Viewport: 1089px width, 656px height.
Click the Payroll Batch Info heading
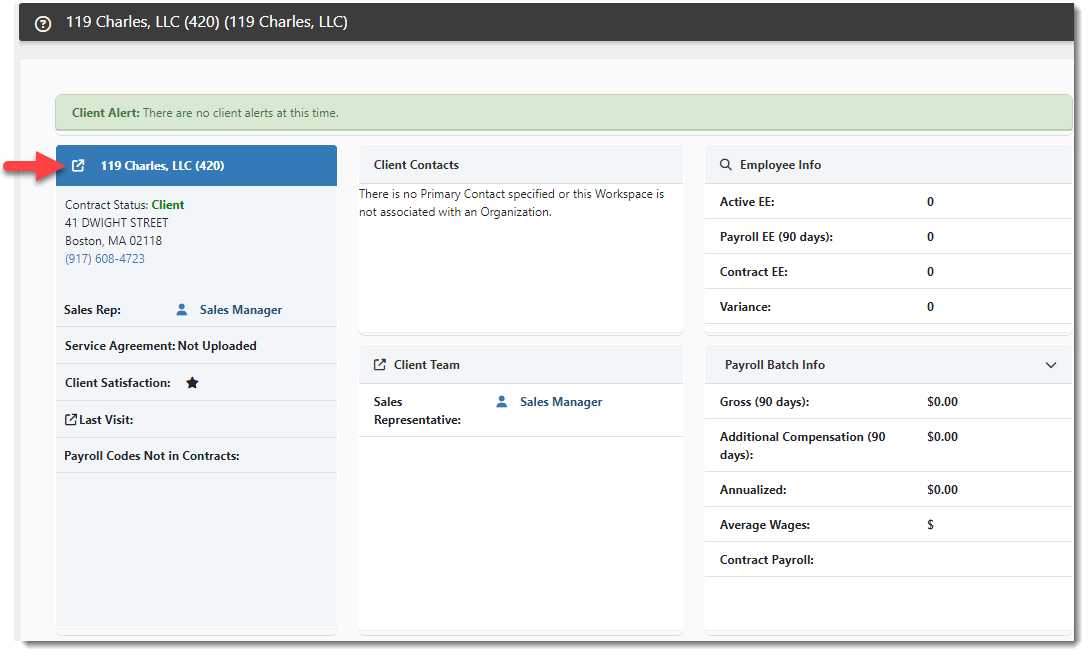(x=774, y=364)
